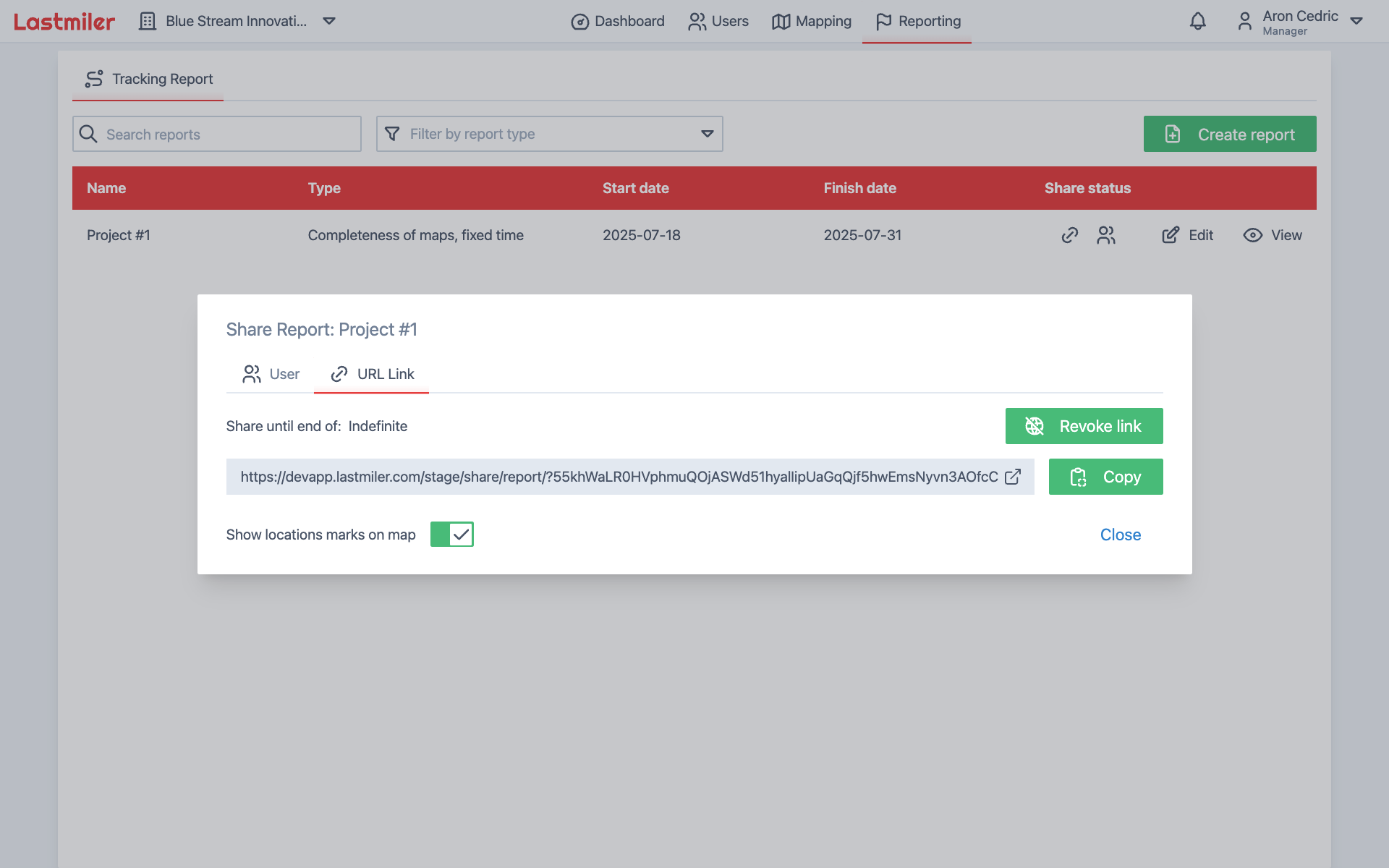Viewport: 1389px width, 868px height.
Task: Switch to the User tab in share dialog
Action: coord(271,374)
